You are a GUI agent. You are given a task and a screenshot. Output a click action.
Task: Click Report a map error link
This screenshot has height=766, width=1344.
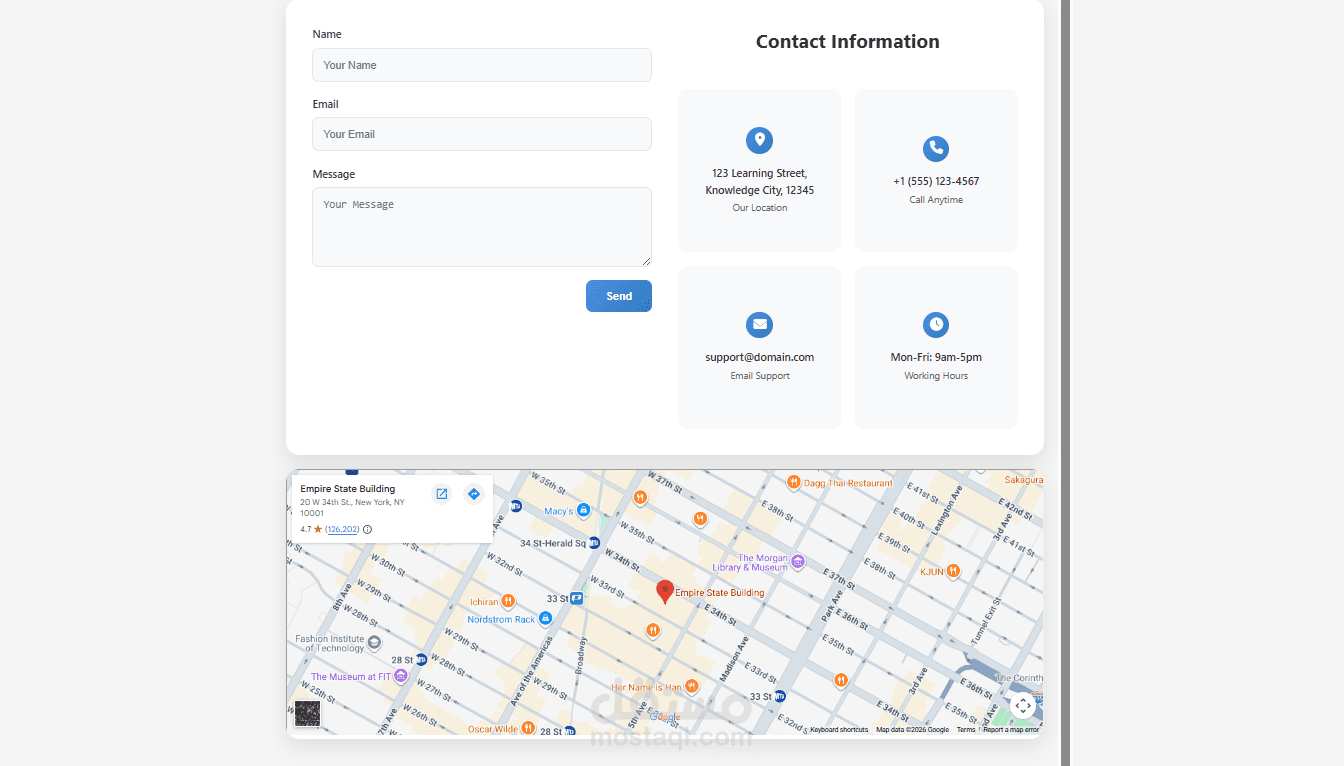point(1011,730)
